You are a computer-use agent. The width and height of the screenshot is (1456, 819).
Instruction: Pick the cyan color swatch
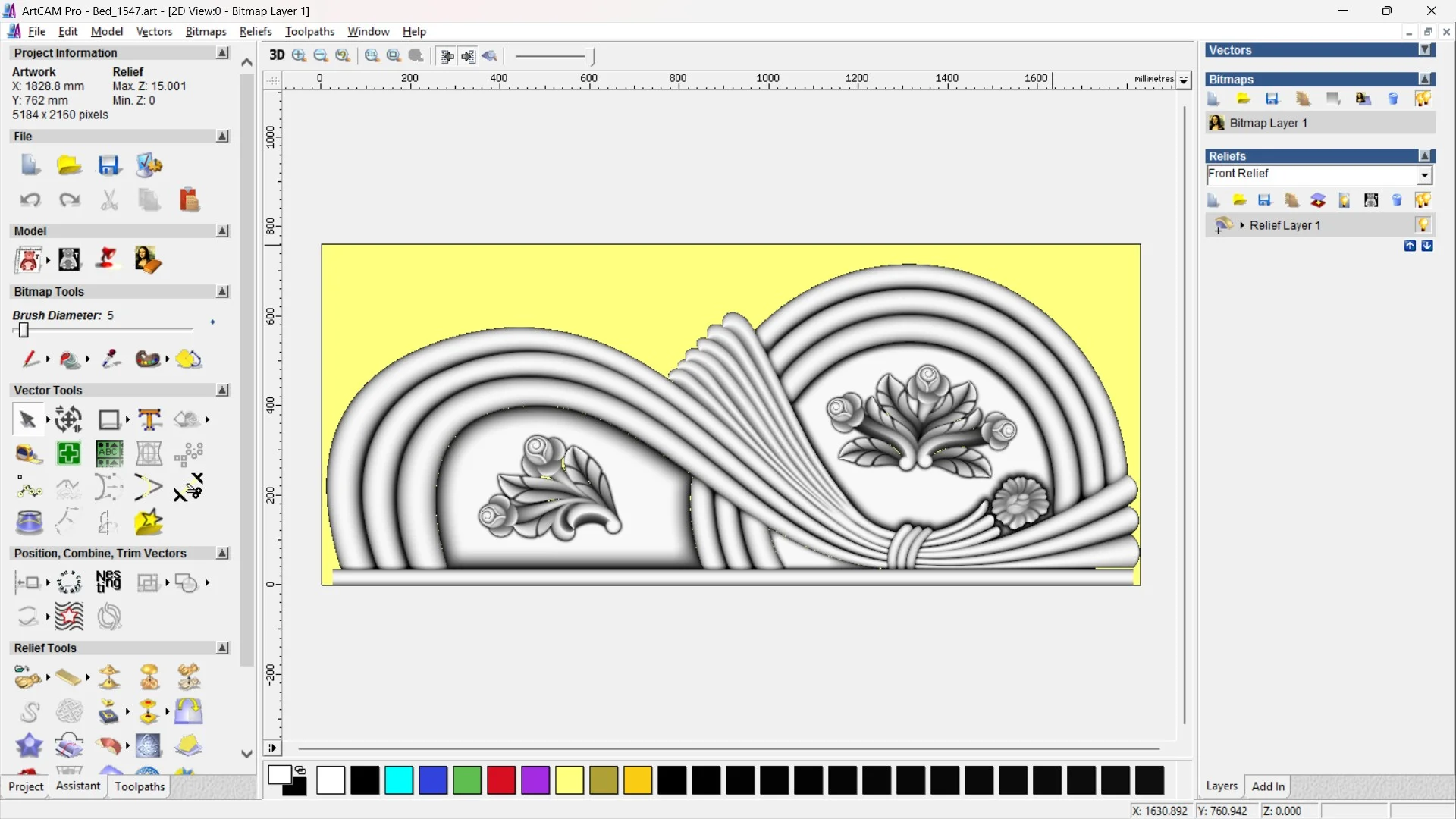tap(399, 780)
